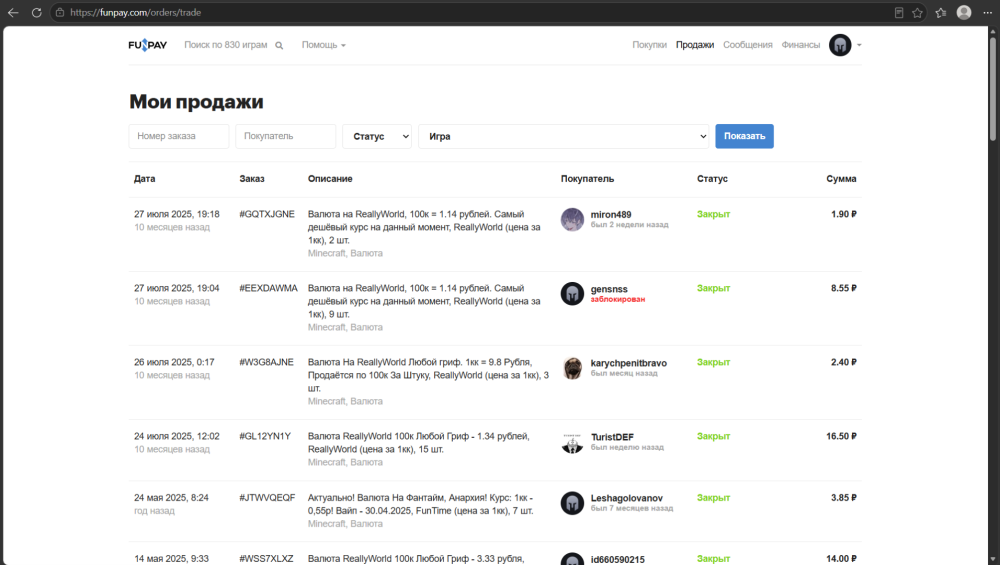Open the favorites list icon
Viewport: 1000px width, 565px height.
[x=941, y=13]
